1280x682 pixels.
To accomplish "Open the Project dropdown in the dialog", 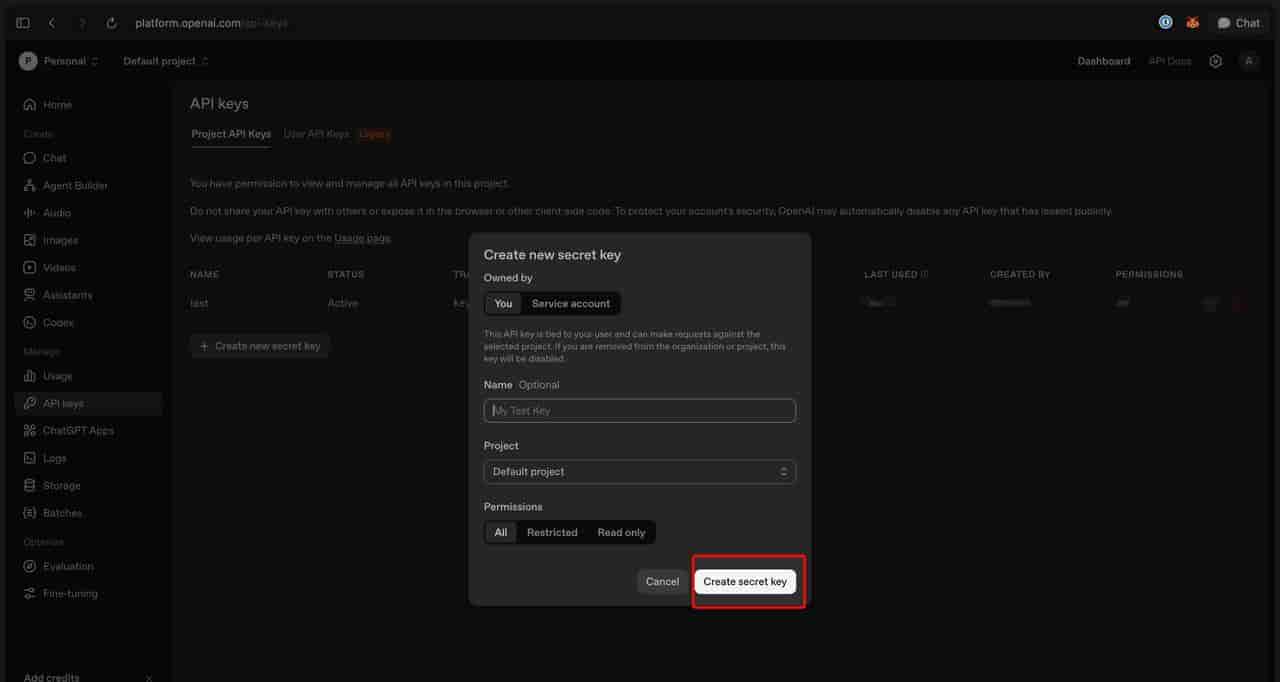I will pyautogui.click(x=640, y=471).
